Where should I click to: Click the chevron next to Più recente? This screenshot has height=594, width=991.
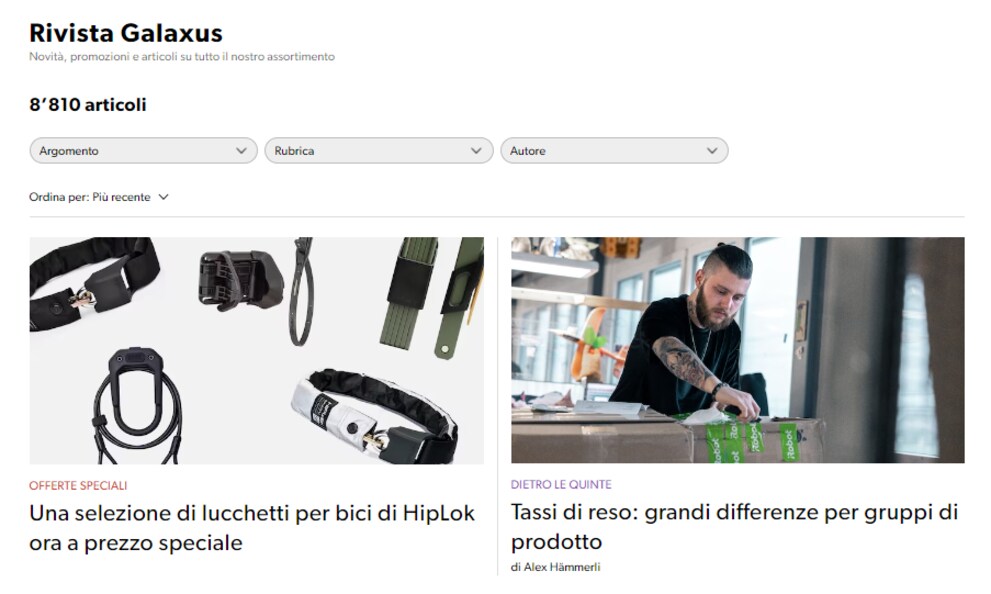pos(163,197)
